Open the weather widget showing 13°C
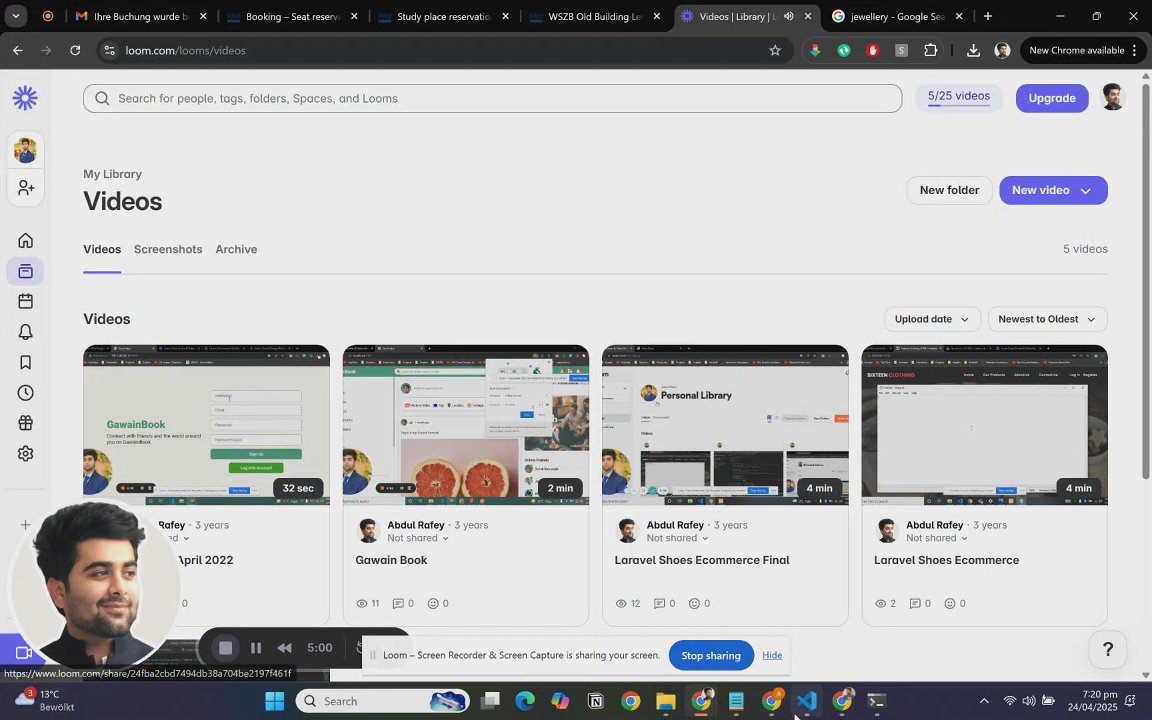The height and width of the screenshot is (720, 1152). point(46,701)
